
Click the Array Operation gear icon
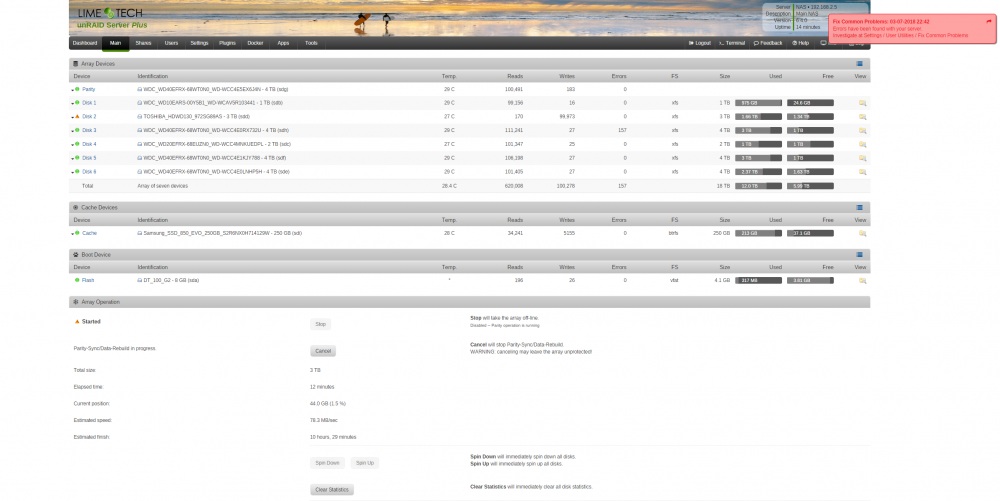(75, 302)
